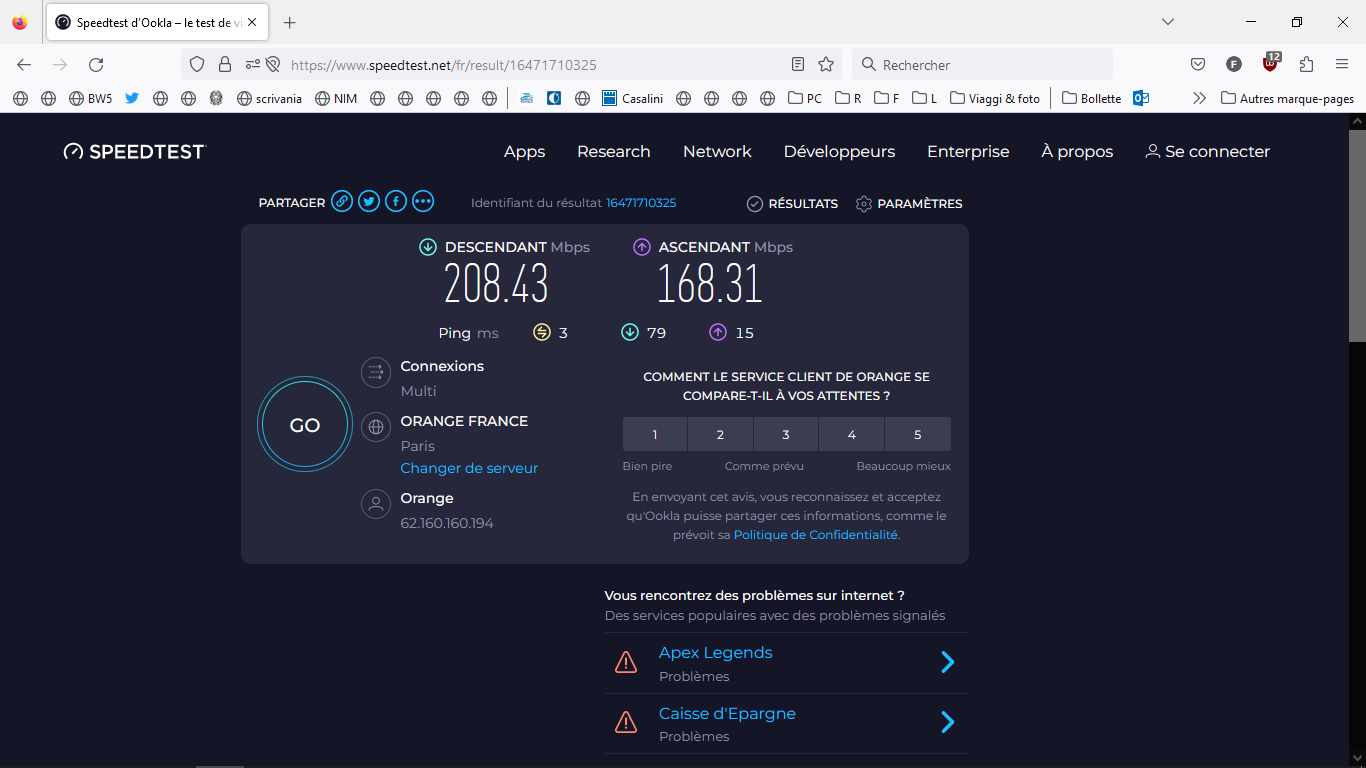
Task: Open more sharing options ellipsis icon
Action: pos(423,201)
